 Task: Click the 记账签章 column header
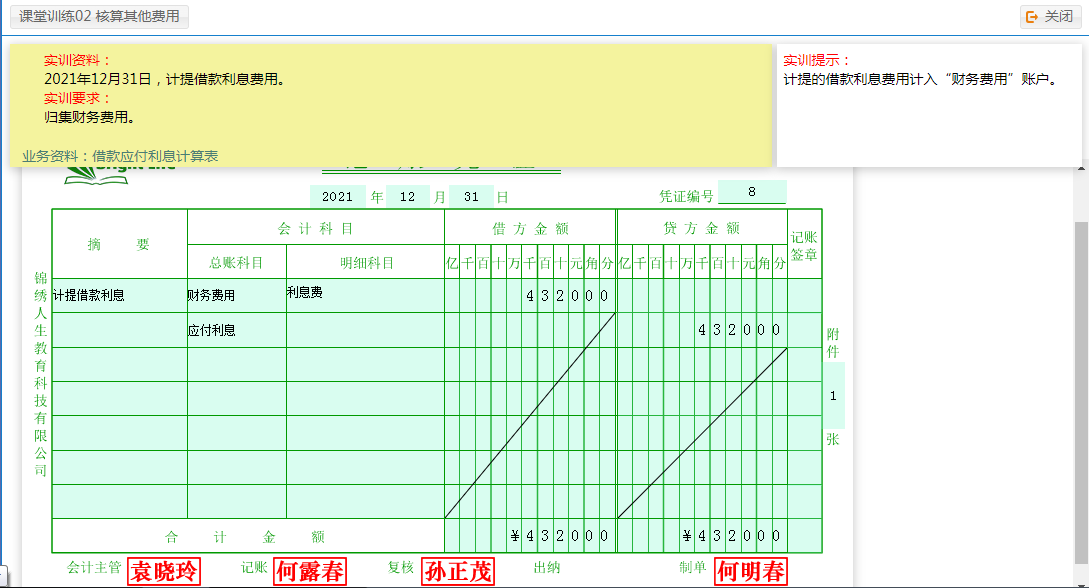coord(804,246)
